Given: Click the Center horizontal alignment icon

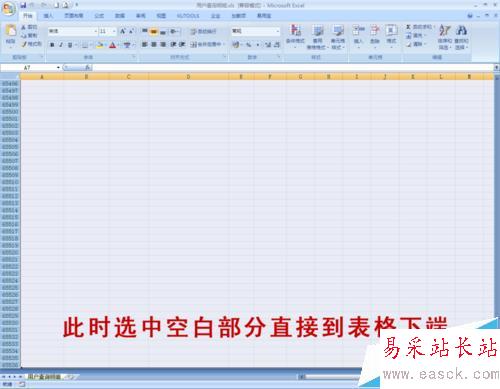Looking at the screenshot, I should pos(154,44).
